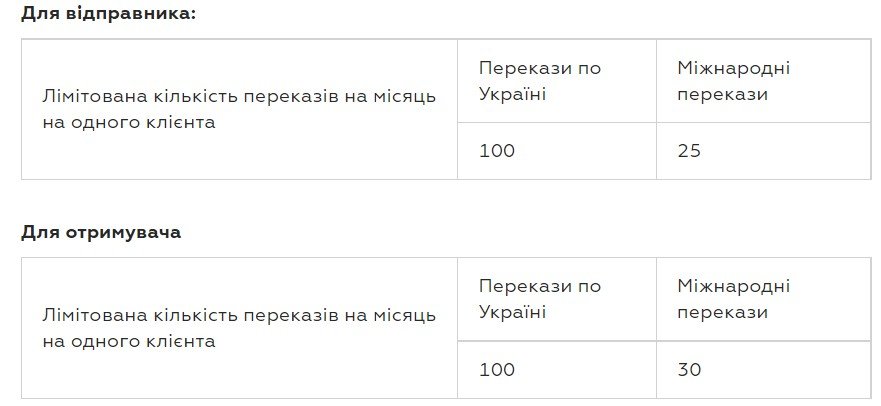
Task: Select the value 100 in sender table
Action: point(497,151)
